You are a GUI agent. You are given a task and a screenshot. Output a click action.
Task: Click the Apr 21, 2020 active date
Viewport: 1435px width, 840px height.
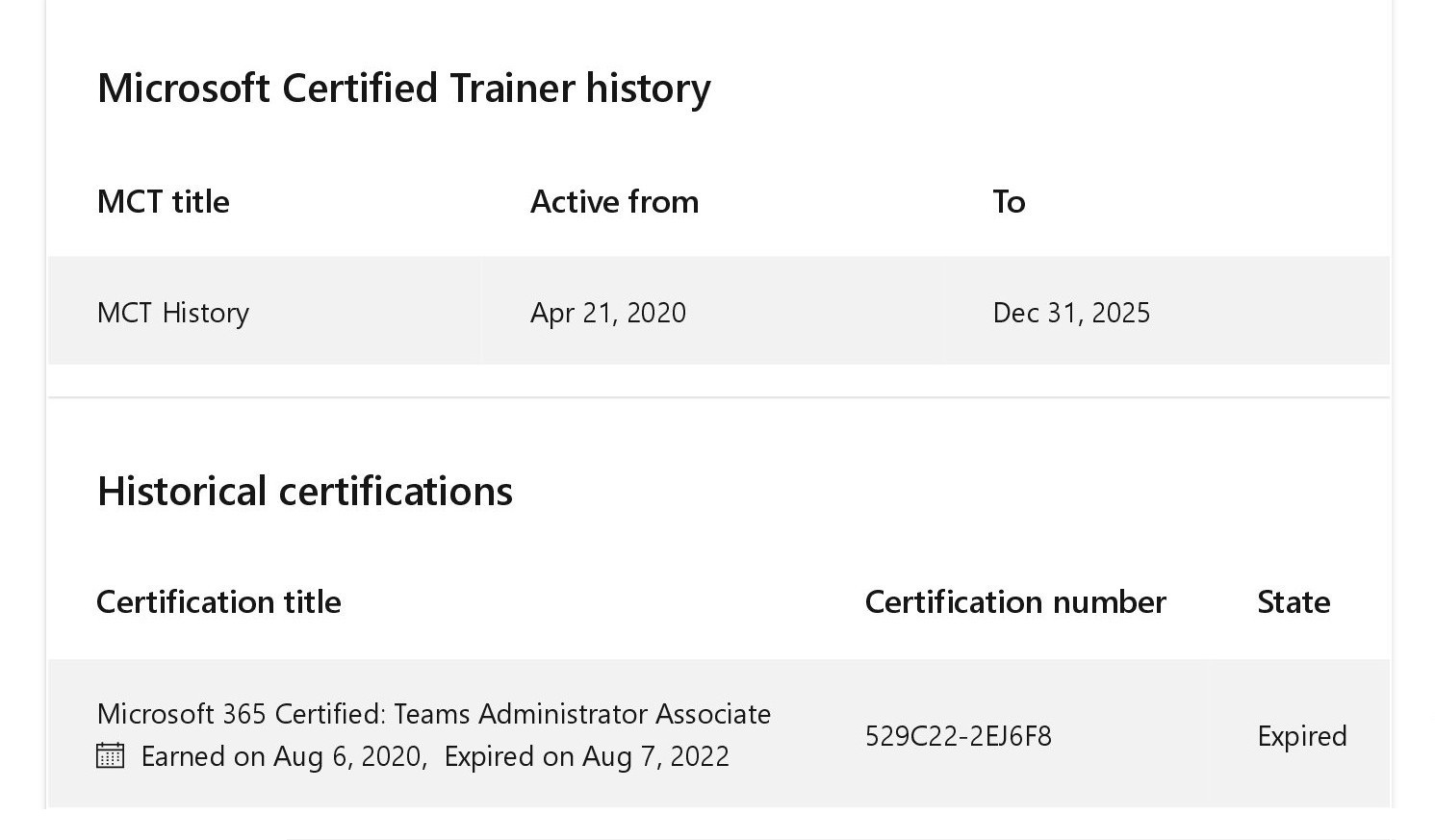[x=607, y=313]
